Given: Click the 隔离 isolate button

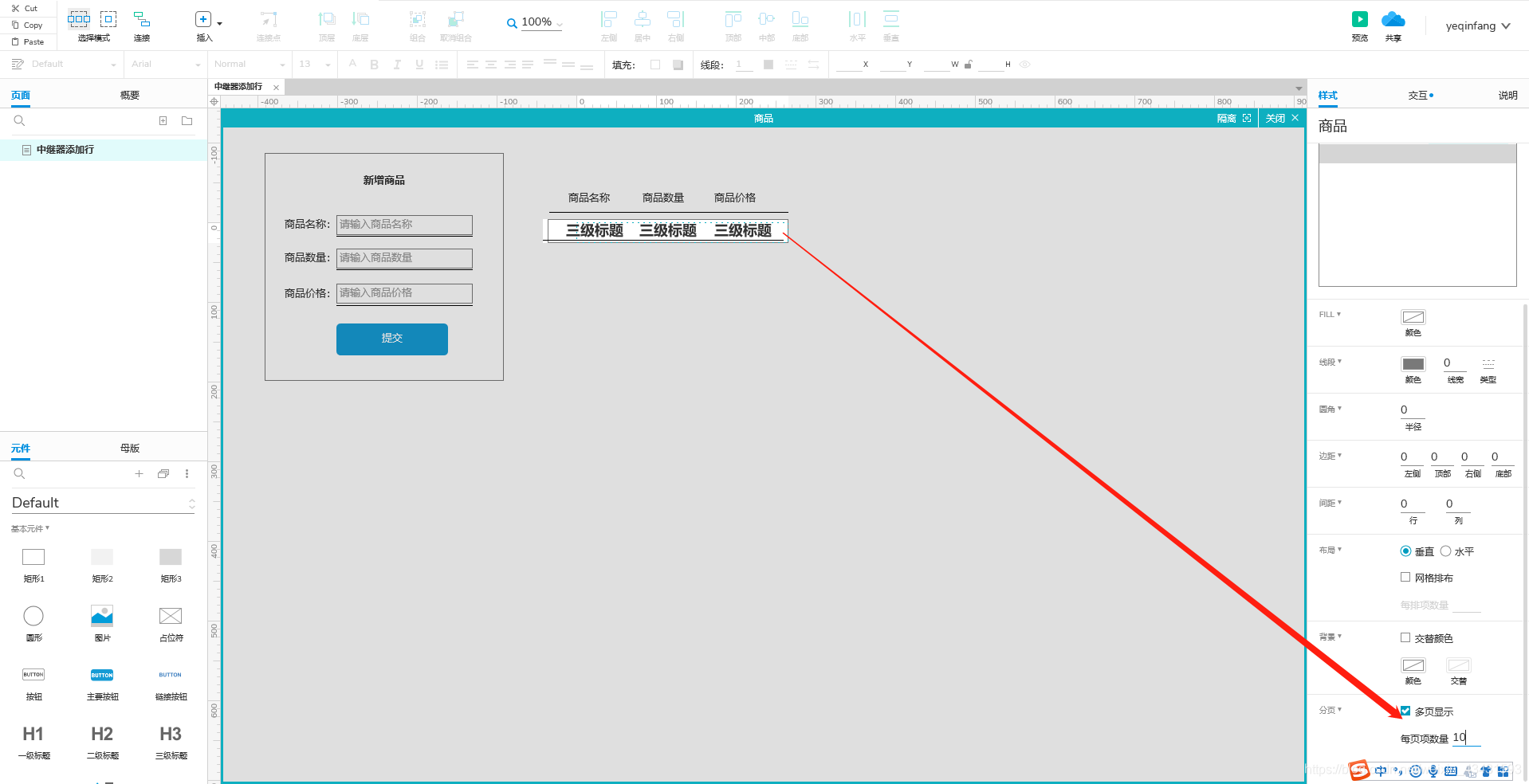Looking at the screenshot, I should (x=1234, y=118).
